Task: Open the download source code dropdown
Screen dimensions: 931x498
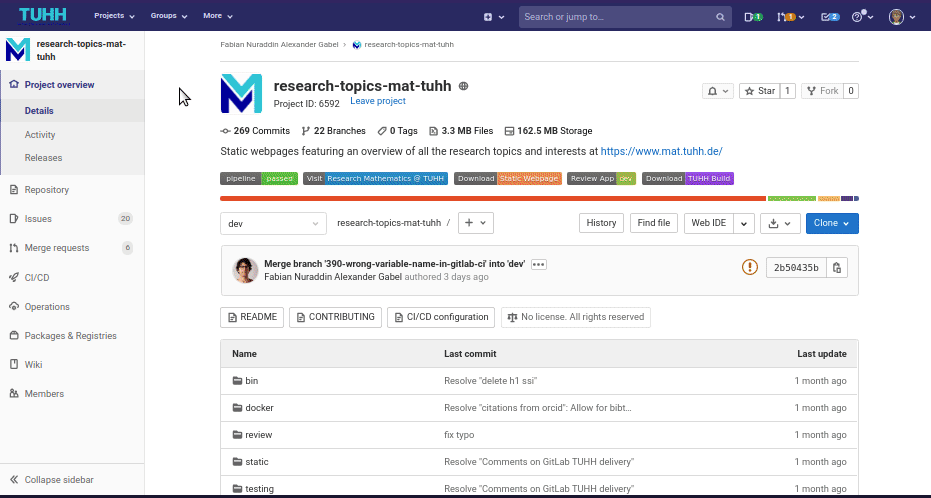Action: [780, 223]
